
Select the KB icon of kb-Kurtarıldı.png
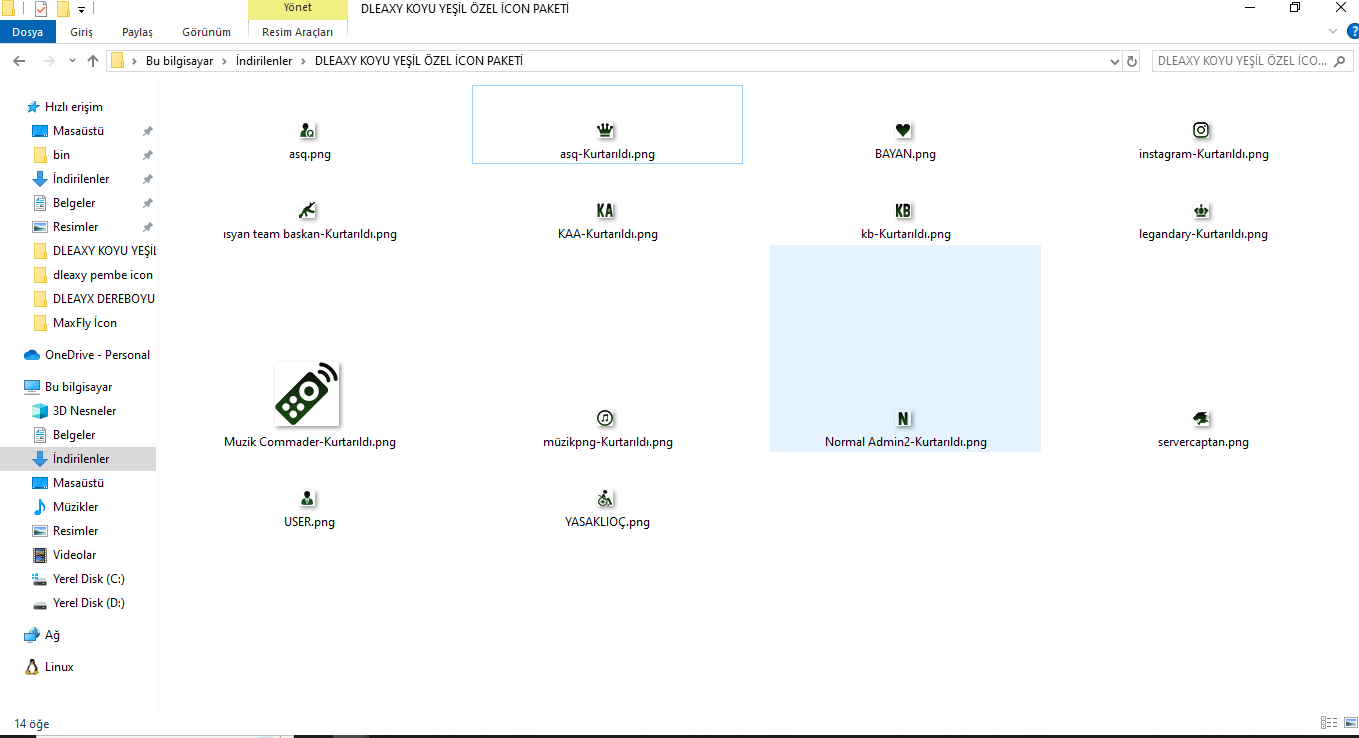point(904,211)
